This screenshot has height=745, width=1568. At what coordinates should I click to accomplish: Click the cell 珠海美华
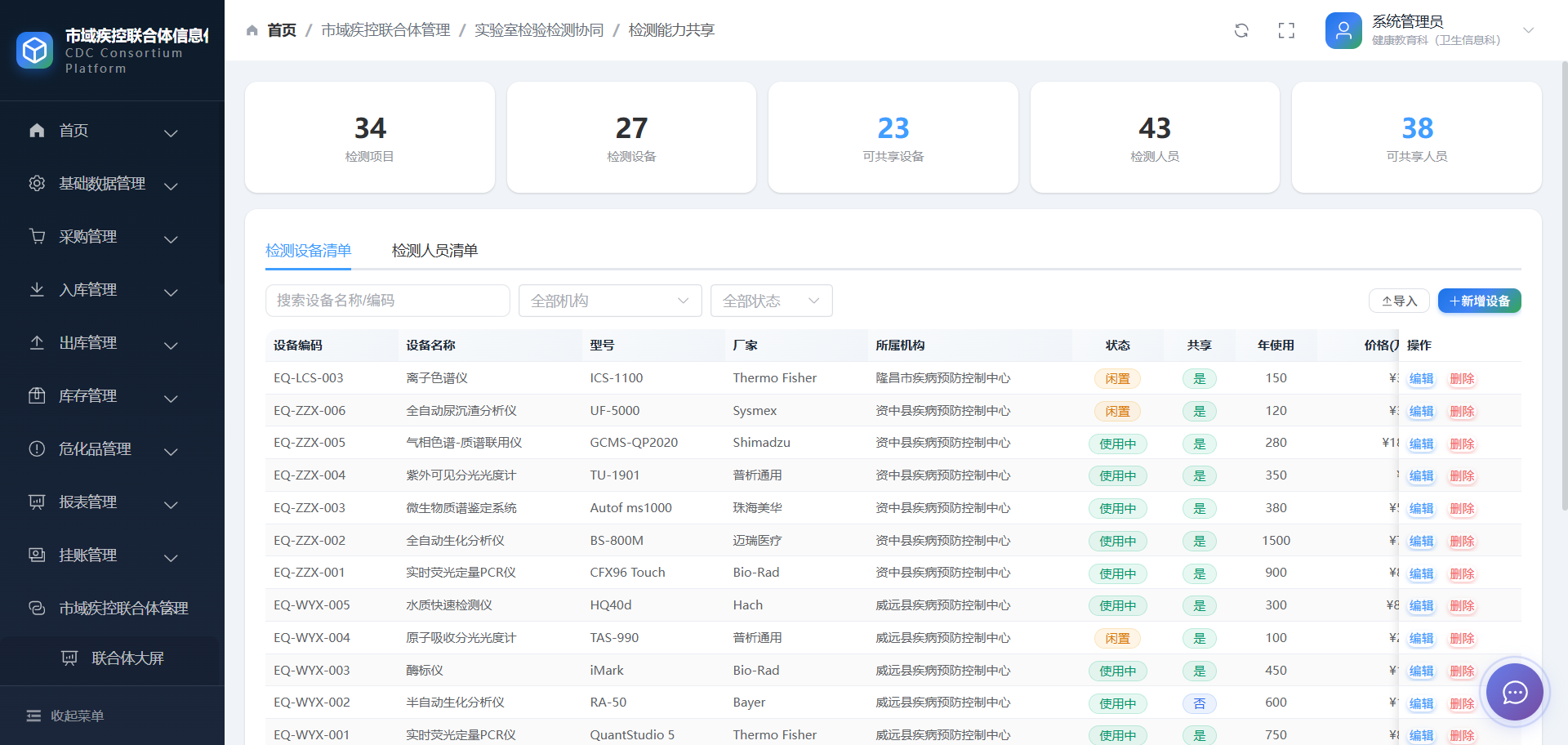(757, 507)
